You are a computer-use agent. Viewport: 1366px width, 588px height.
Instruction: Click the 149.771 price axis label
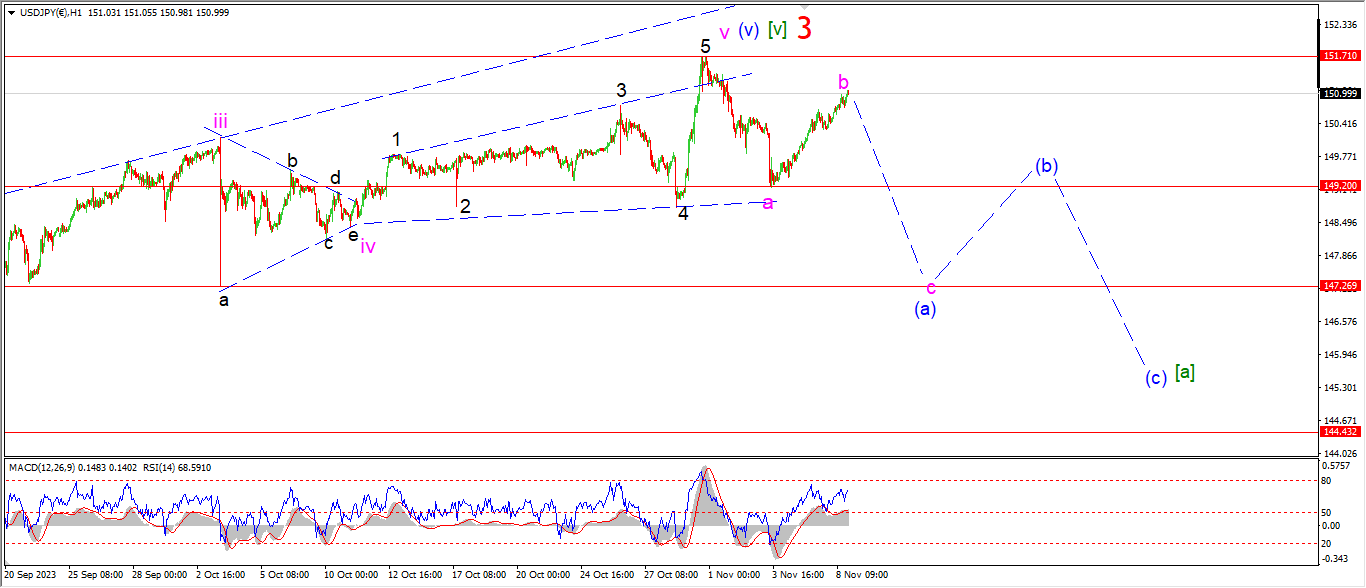1340,156
